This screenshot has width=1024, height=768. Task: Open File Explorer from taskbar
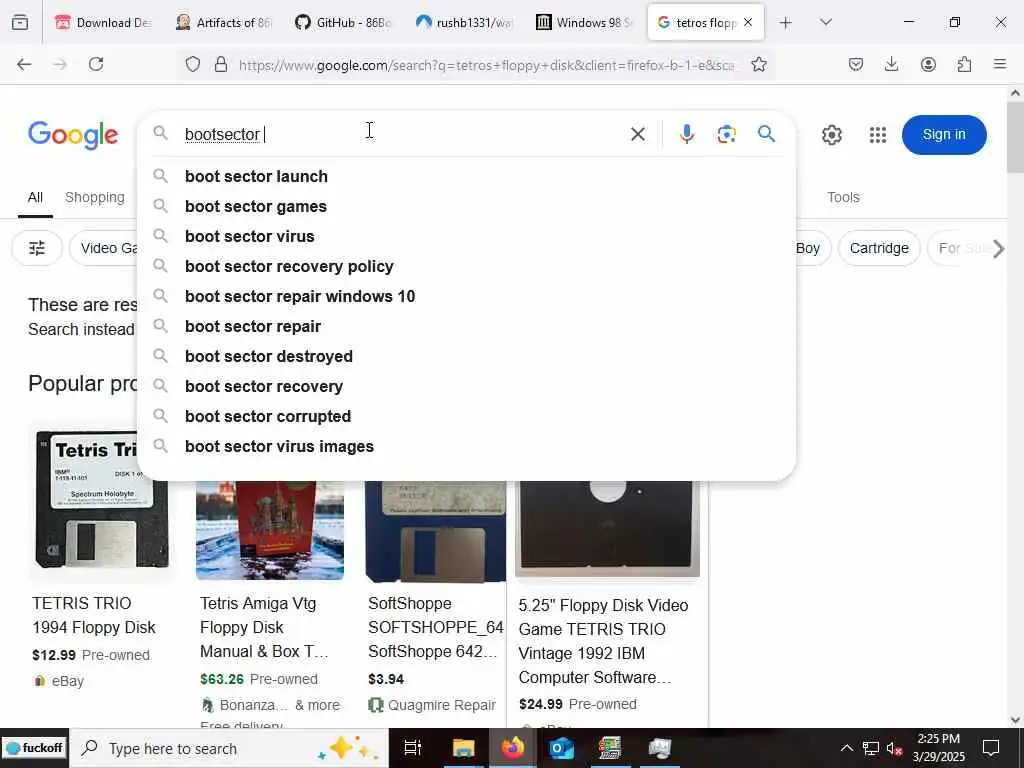click(x=463, y=748)
